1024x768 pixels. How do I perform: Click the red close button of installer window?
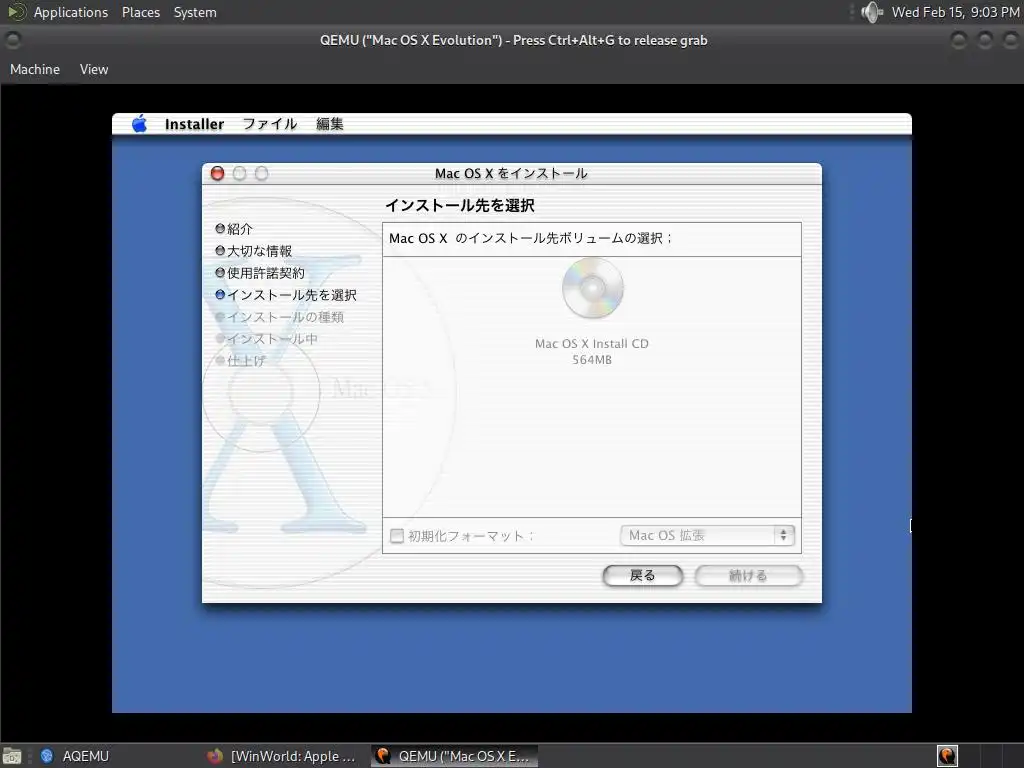[217, 173]
